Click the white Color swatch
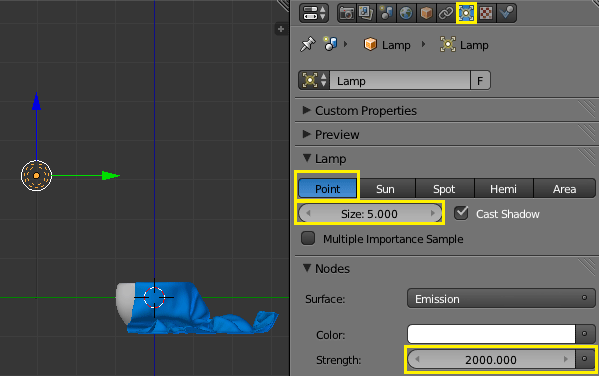This screenshot has height=376, width=599. click(491, 334)
